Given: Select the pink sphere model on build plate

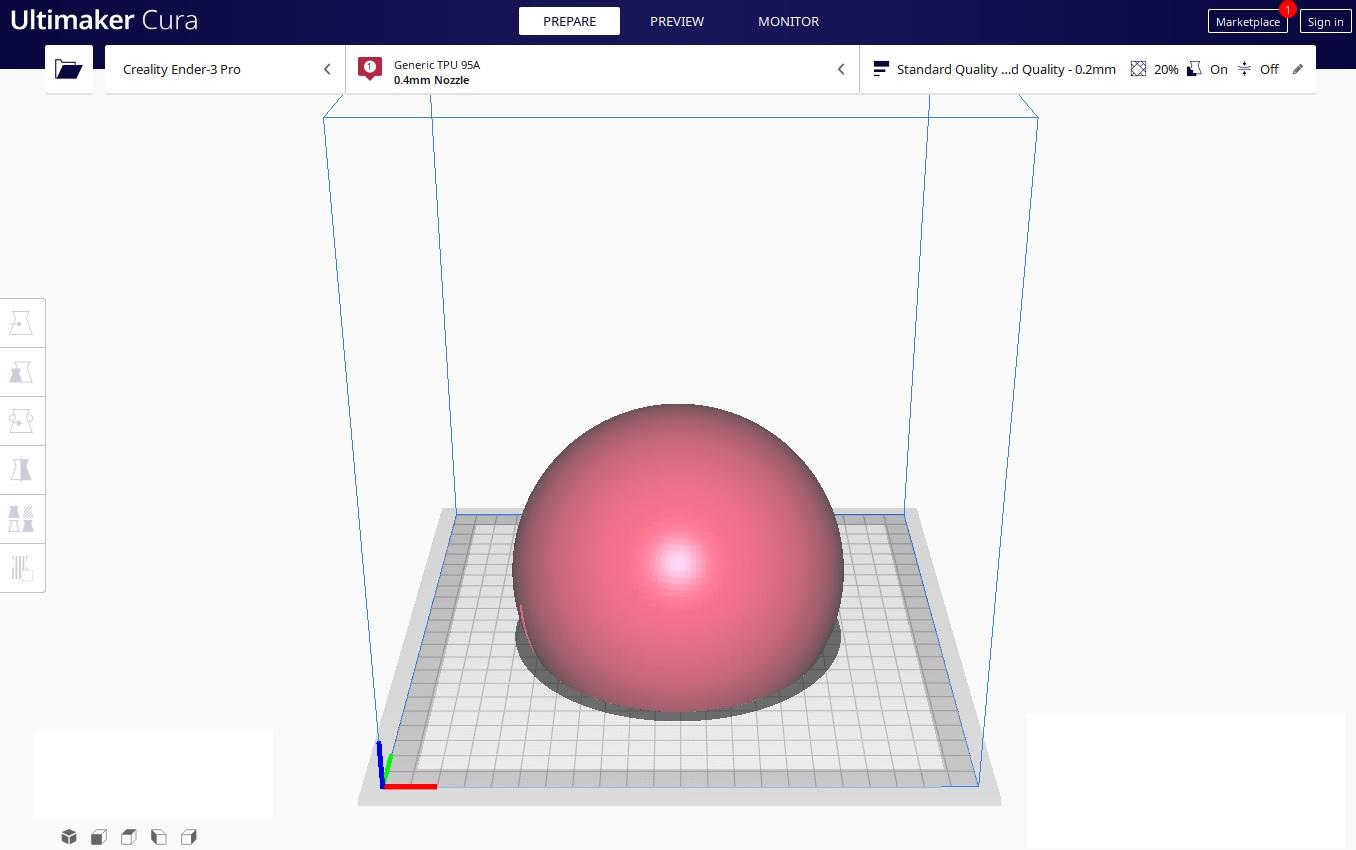Looking at the screenshot, I should (678, 558).
